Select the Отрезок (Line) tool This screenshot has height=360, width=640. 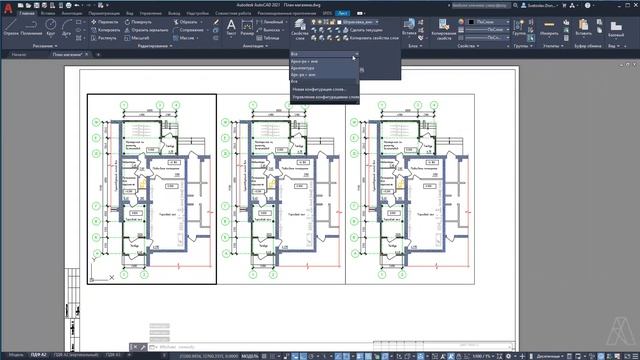click(x=11, y=27)
